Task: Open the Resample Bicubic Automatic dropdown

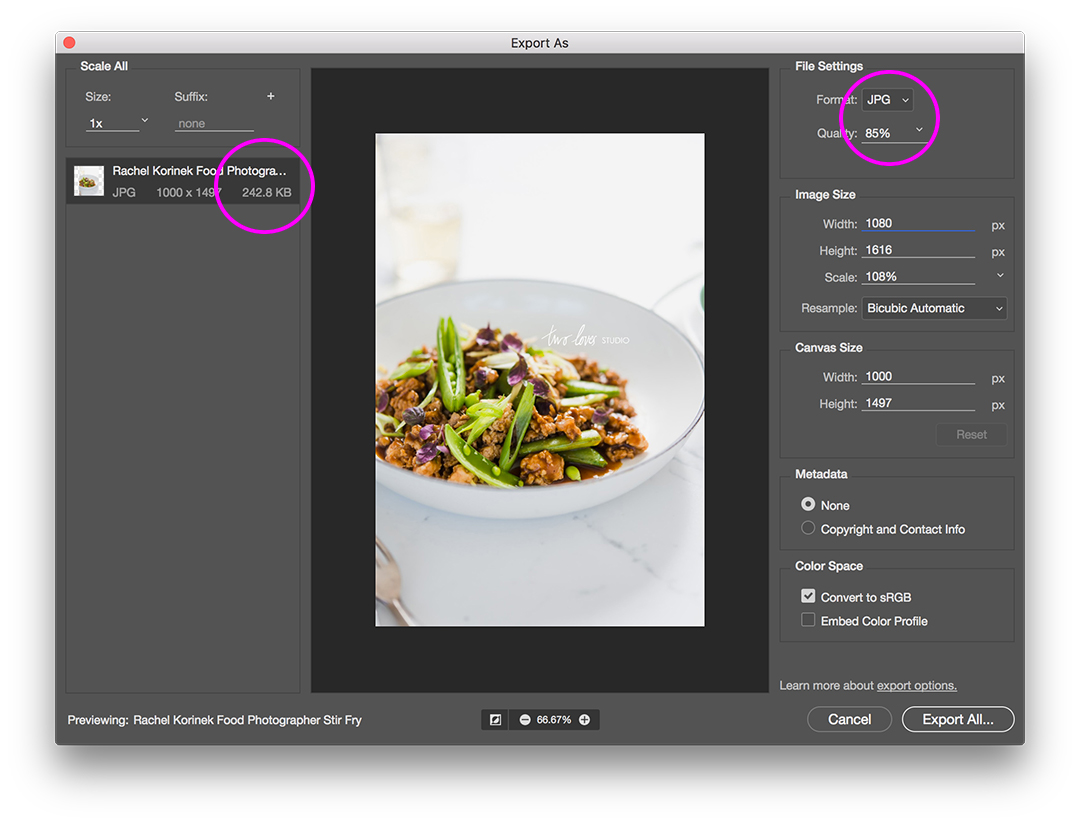Action: click(x=935, y=308)
